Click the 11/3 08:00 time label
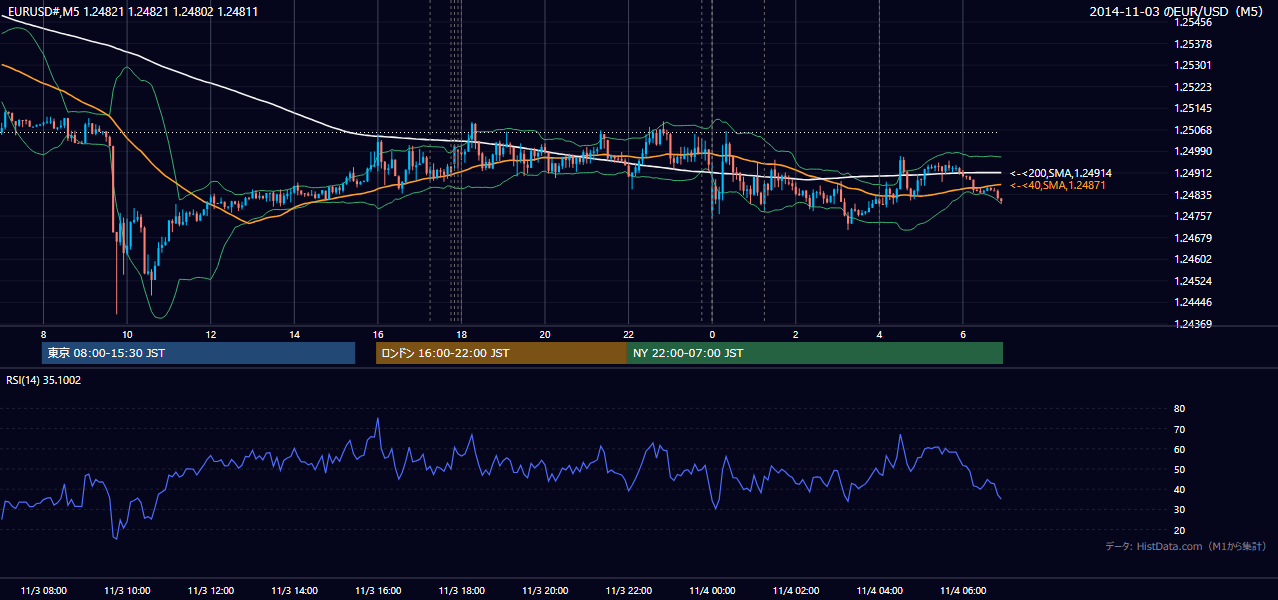The width and height of the screenshot is (1278, 600). pyautogui.click(x=43, y=591)
